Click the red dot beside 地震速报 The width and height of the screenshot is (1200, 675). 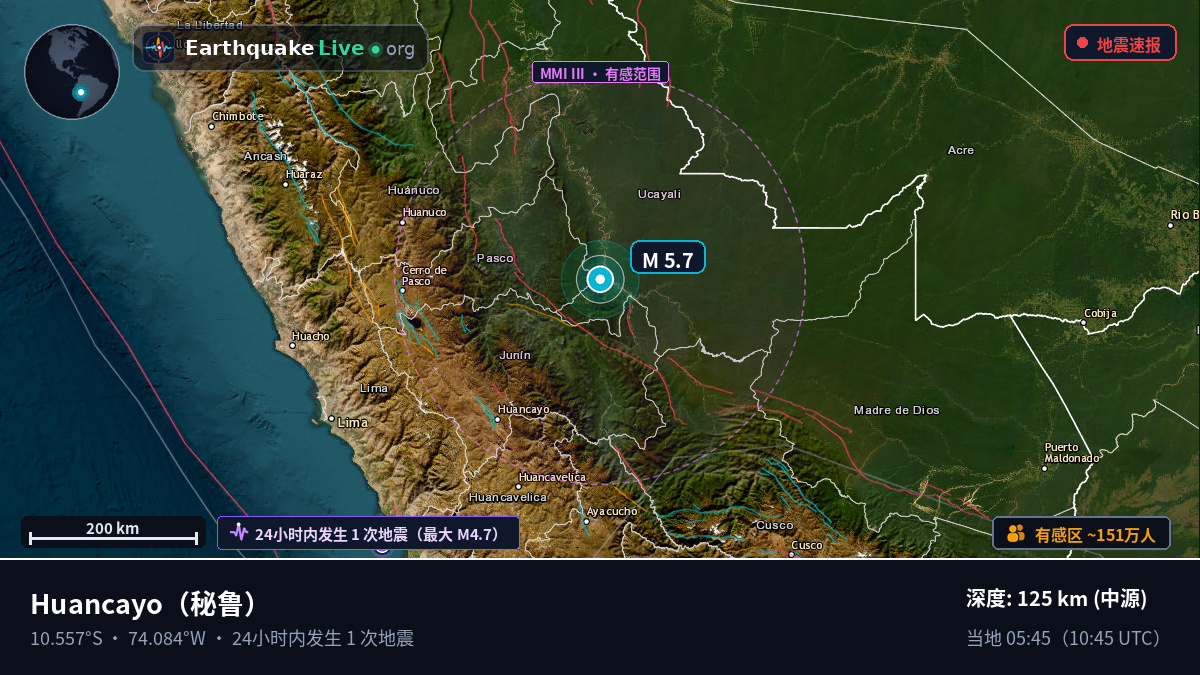point(1082,44)
